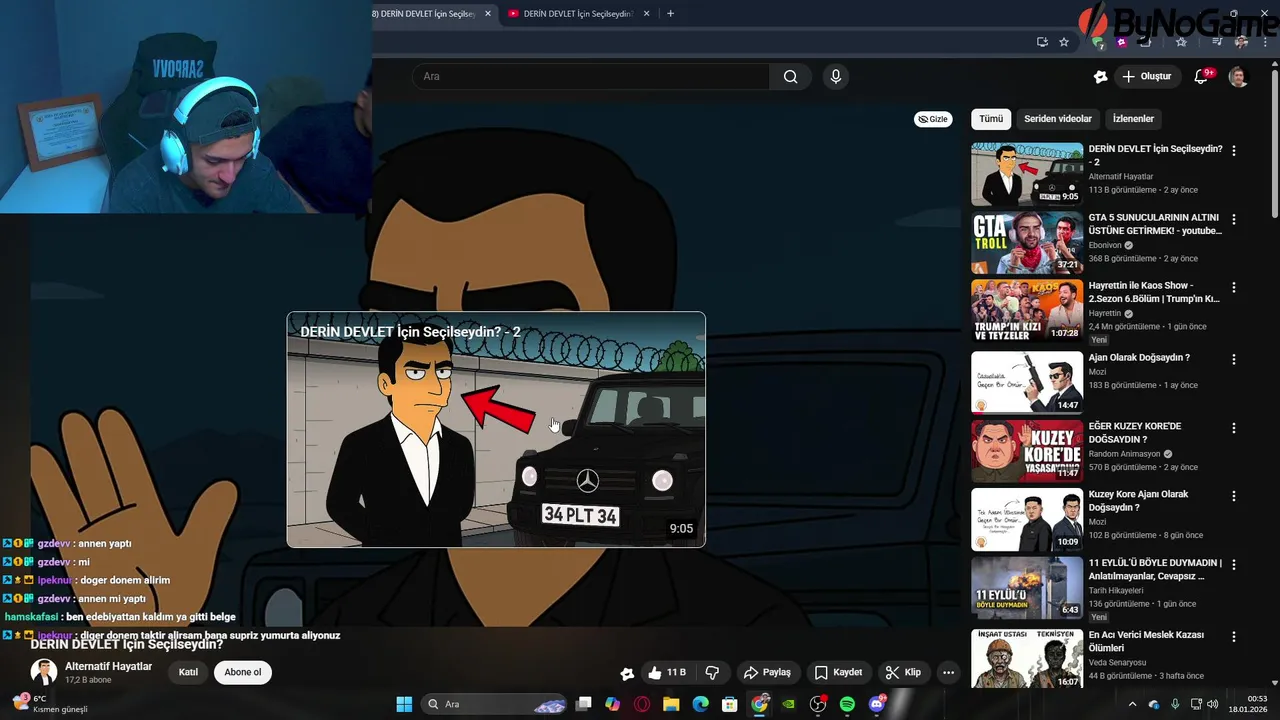Hide the overlay with Gizle toggle

tap(933, 119)
